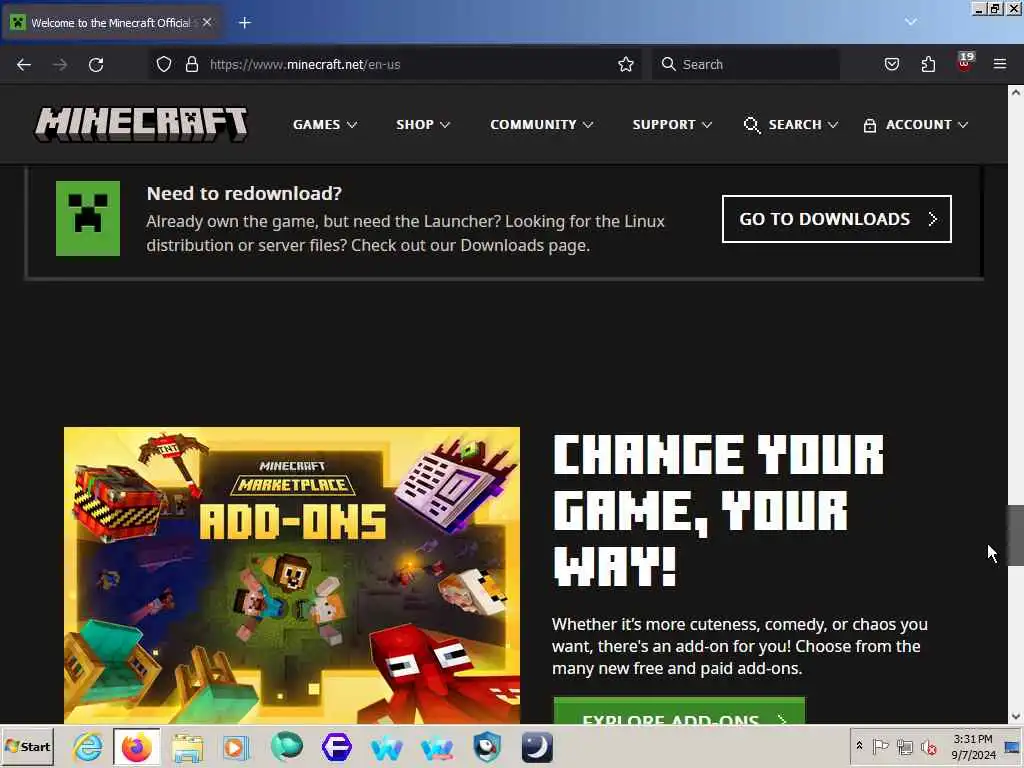Image resolution: width=1024 pixels, height=768 pixels.
Task: Expand the chevron next to SUPPORT
Action: click(x=707, y=125)
